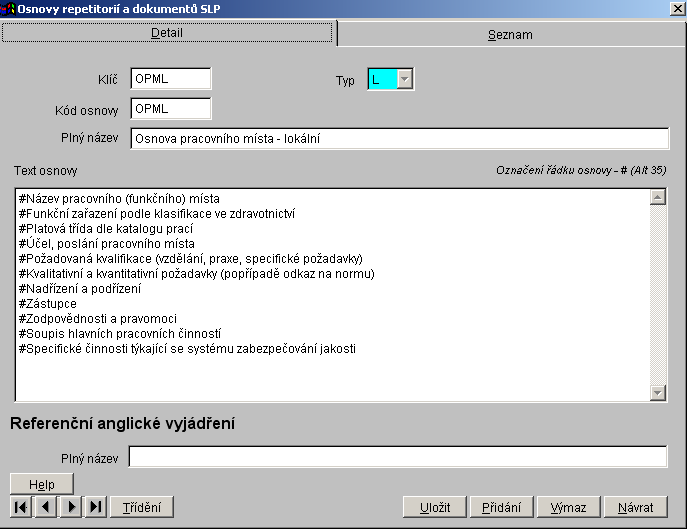The height and width of the screenshot is (529, 687).
Task: Jump to the last record
Action: coord(95,507)
